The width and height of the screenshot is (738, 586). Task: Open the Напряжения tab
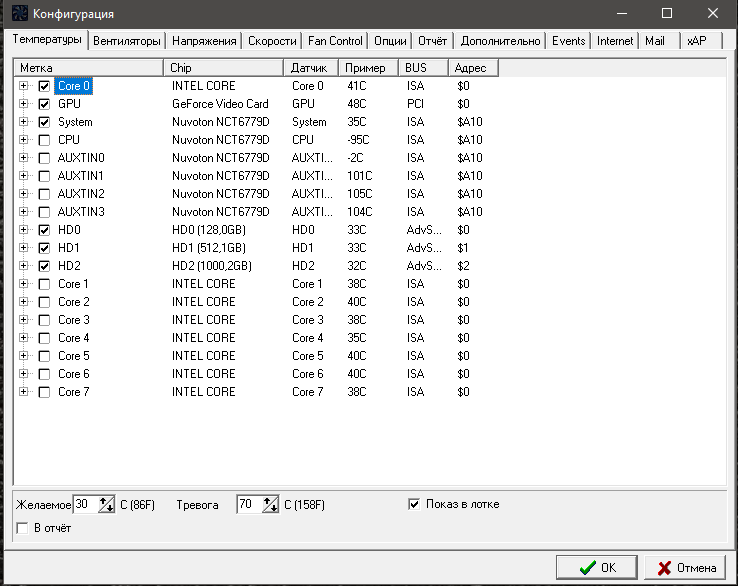(x=204, y=41)
